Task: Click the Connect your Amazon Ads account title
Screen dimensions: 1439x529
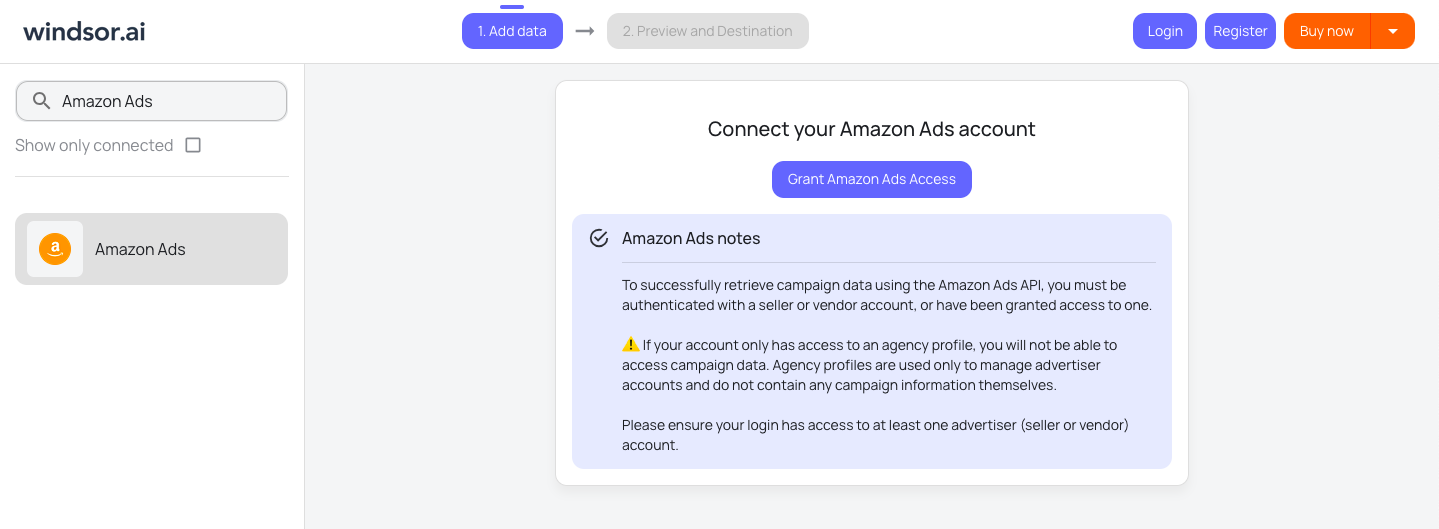Action: click(x=871, y=129)
